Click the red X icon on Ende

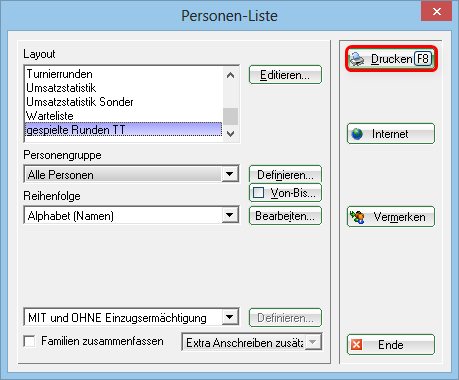coord(357,345)
